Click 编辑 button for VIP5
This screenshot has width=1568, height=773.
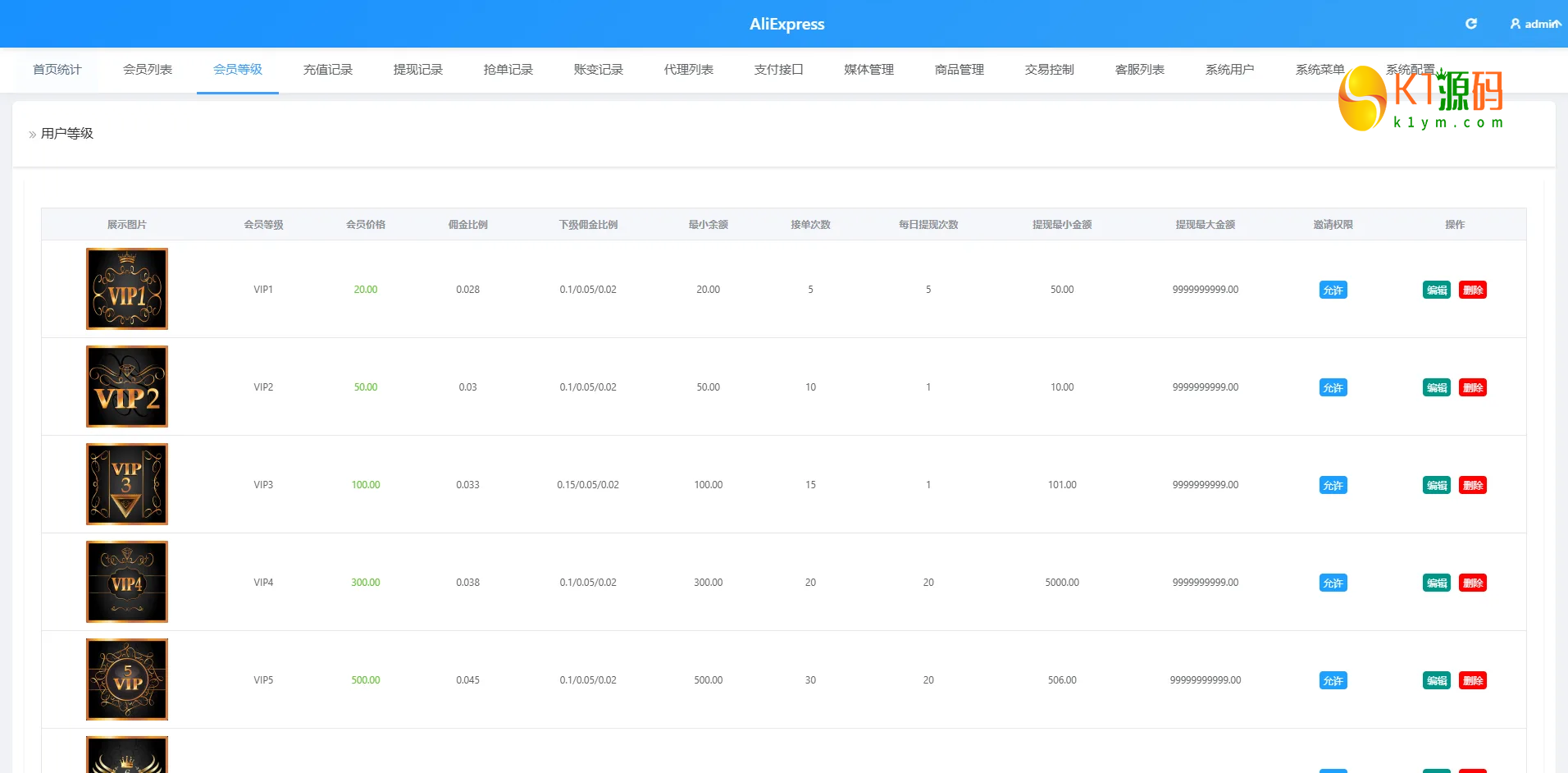[1437, 680]
